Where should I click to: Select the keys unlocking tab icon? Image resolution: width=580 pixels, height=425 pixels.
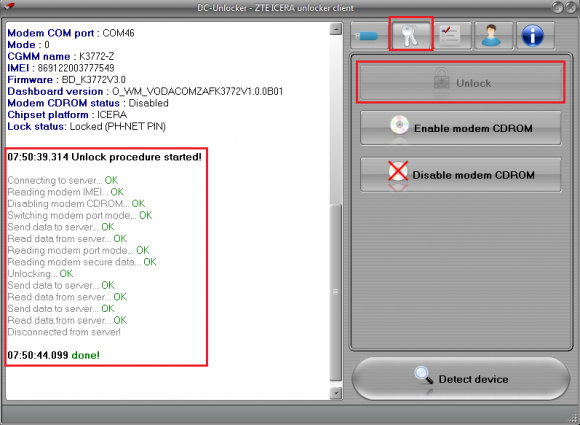point(411,35)
